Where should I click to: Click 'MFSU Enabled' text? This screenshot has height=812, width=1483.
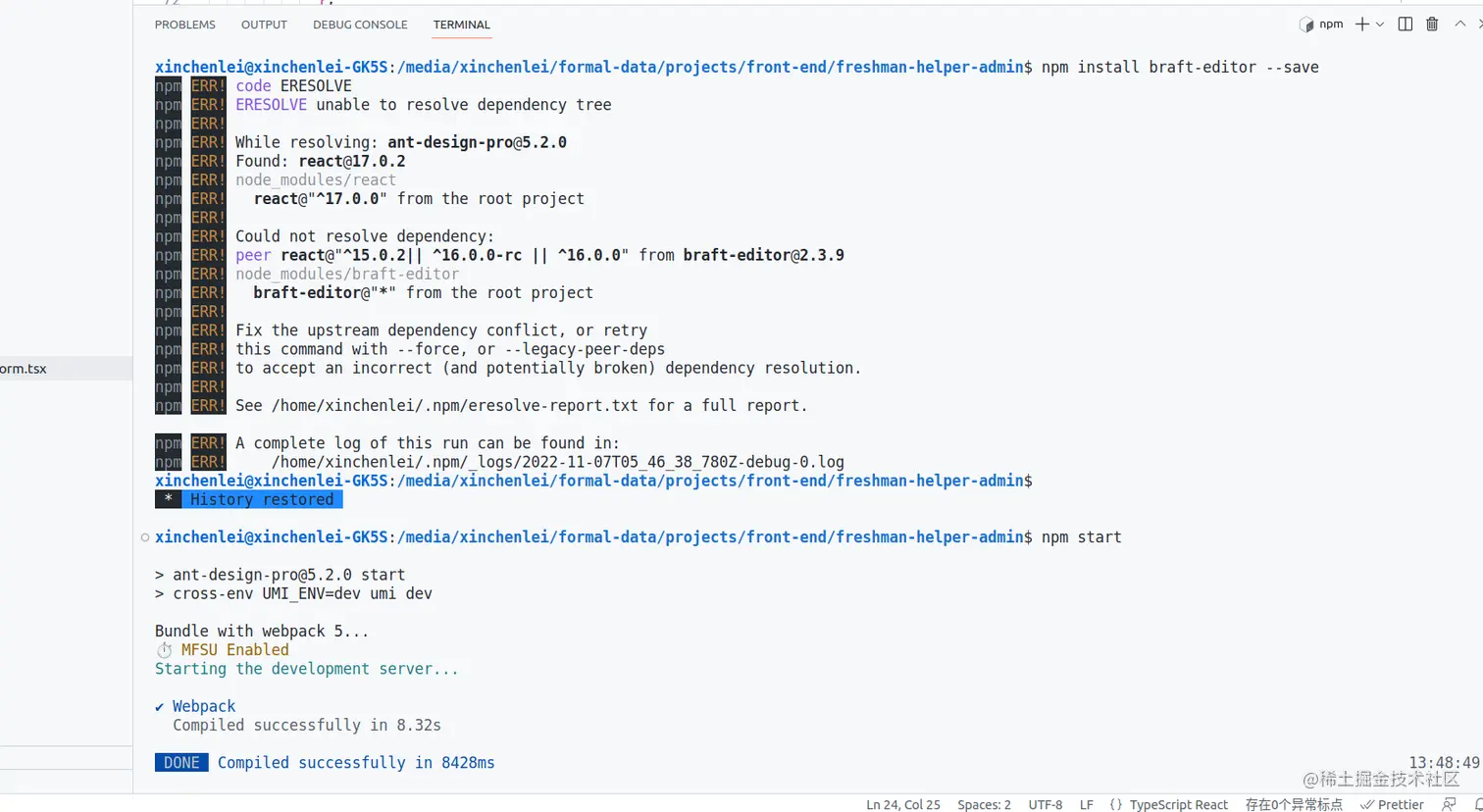pos(234,649)
